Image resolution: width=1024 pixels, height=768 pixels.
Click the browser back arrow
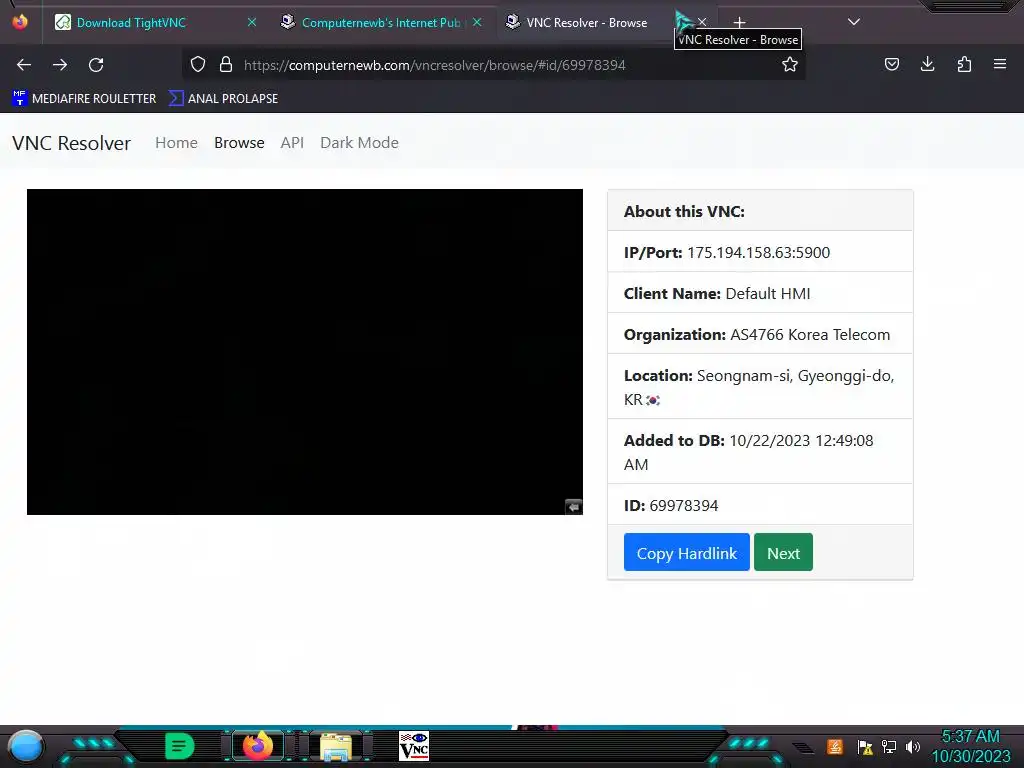pyautogui.click(x=24, y=65)
